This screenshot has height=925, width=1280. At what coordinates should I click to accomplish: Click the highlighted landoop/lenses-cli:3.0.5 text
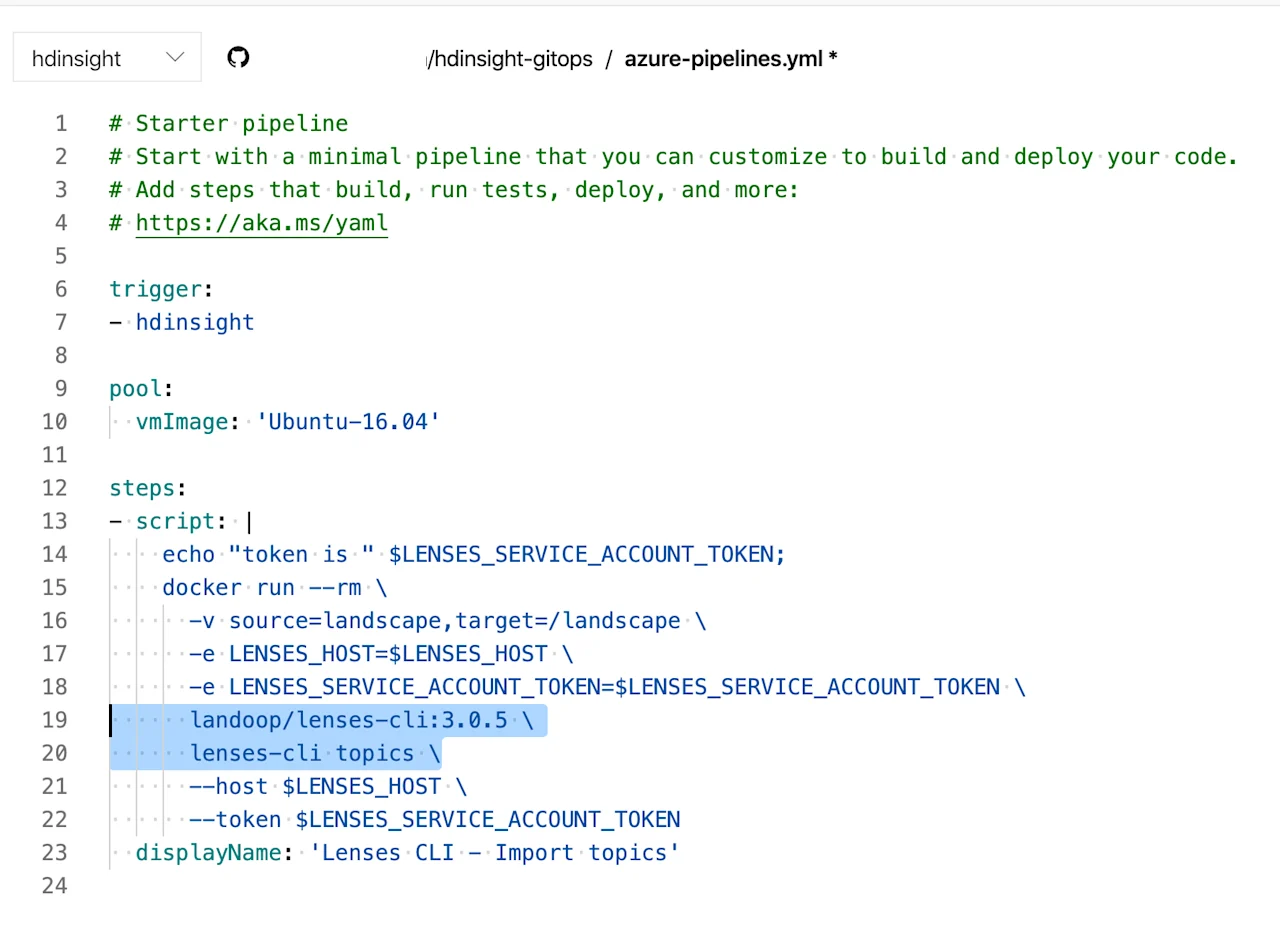tap(348, 720)
